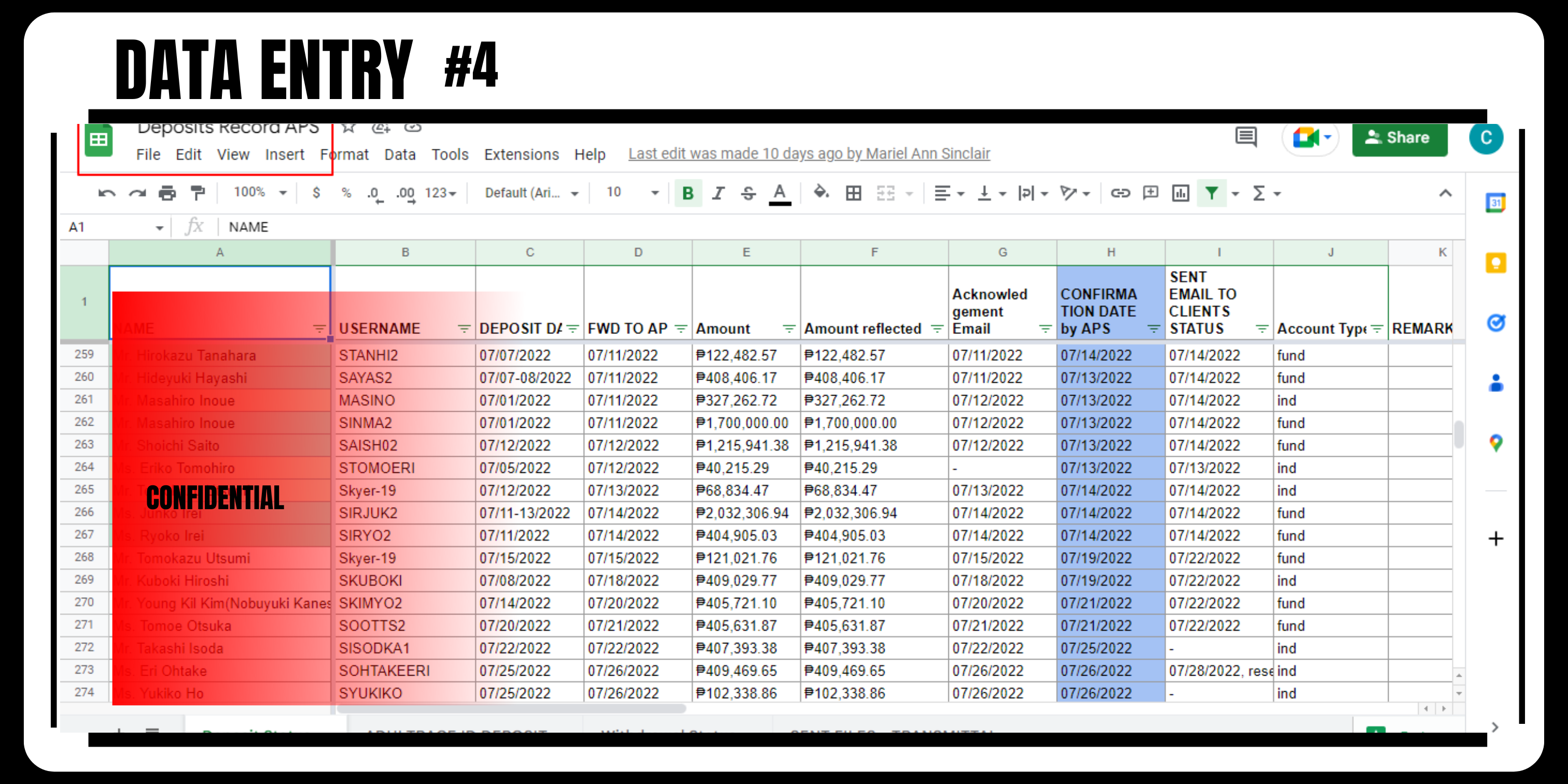Click the undo arrow icon
The height and width of the screenshot is (784, 1568).
pos(106,193)
